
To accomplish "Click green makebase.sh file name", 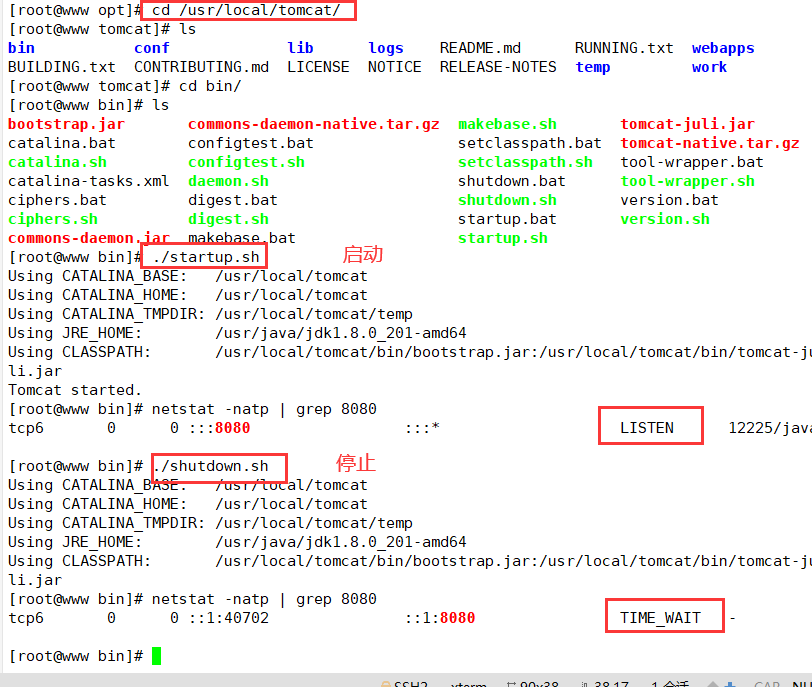I will tap(508, 124).
